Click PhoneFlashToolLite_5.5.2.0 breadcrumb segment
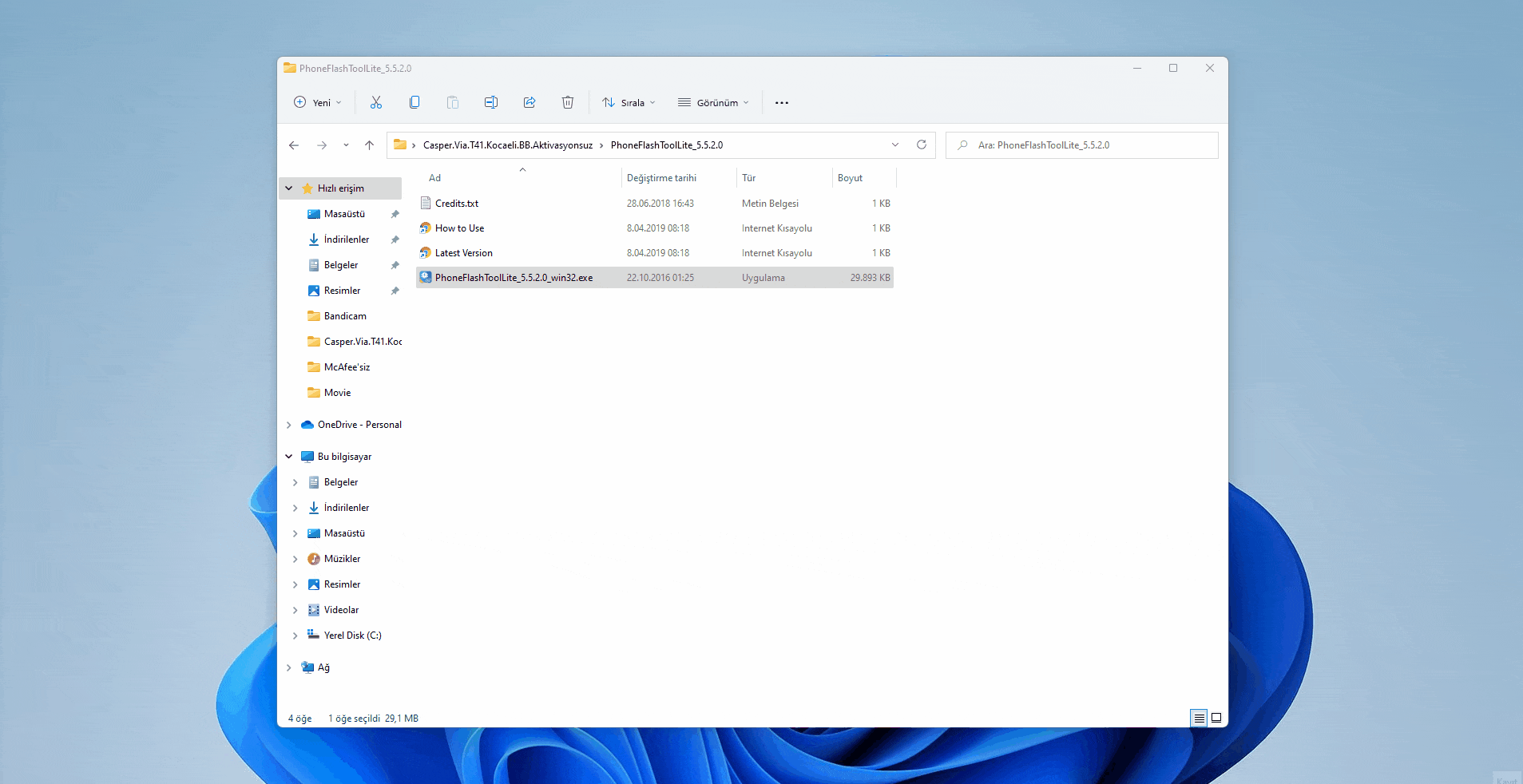 667,145
